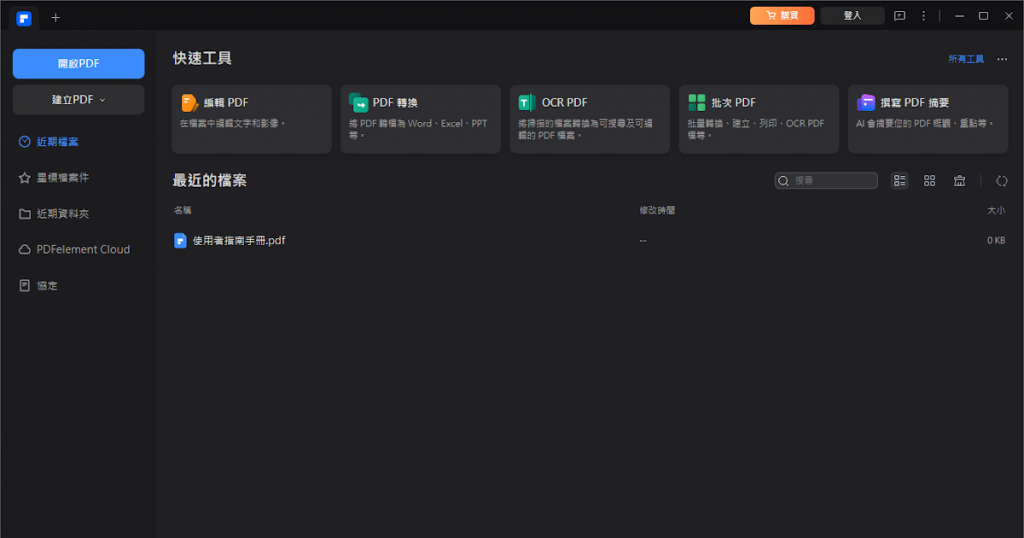This screenshot has height=538, width=1024.
Task: Click the star icon in the sidebar
Action: click(25, 178)
